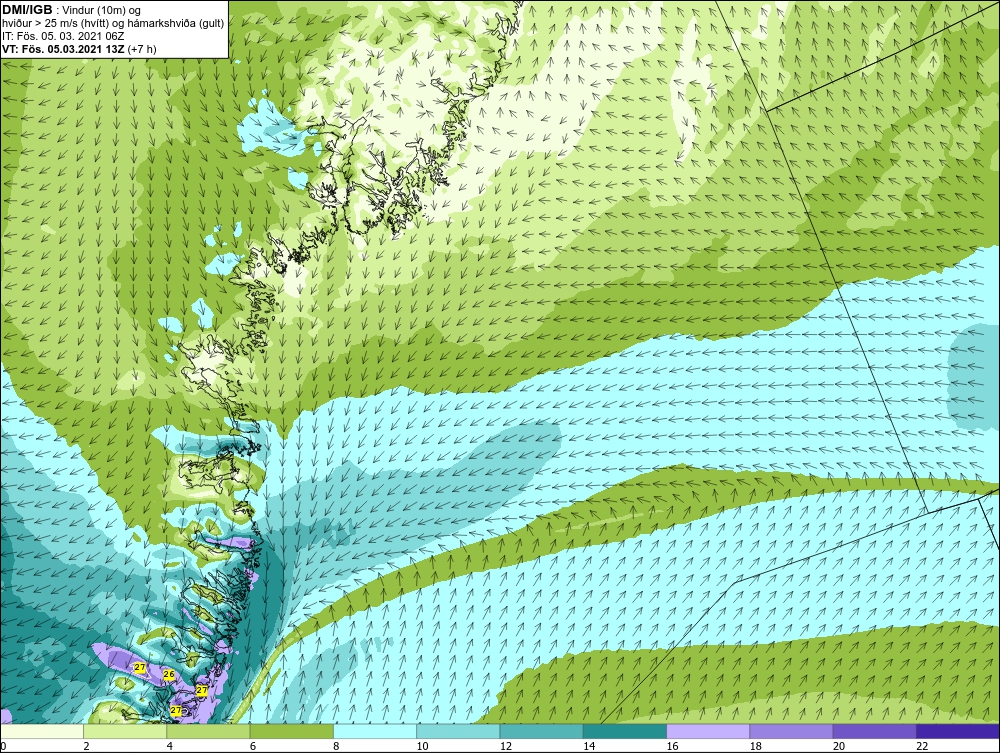Click the legend tick label '8'
1000x753 pixels.
tap(336, 747)
